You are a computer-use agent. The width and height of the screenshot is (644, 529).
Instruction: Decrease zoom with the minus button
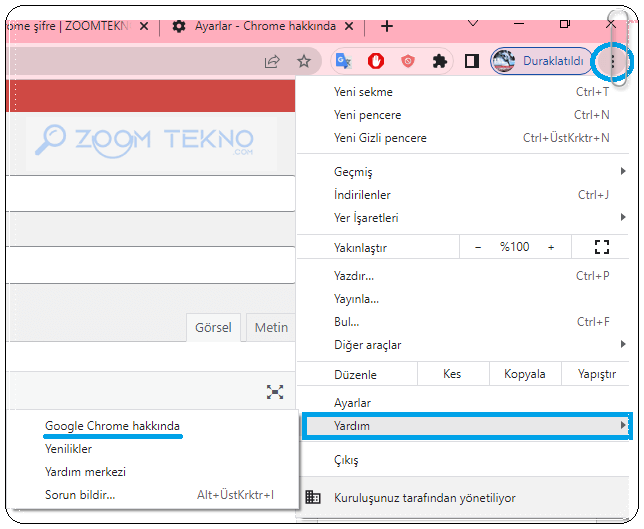click(478, 247)
